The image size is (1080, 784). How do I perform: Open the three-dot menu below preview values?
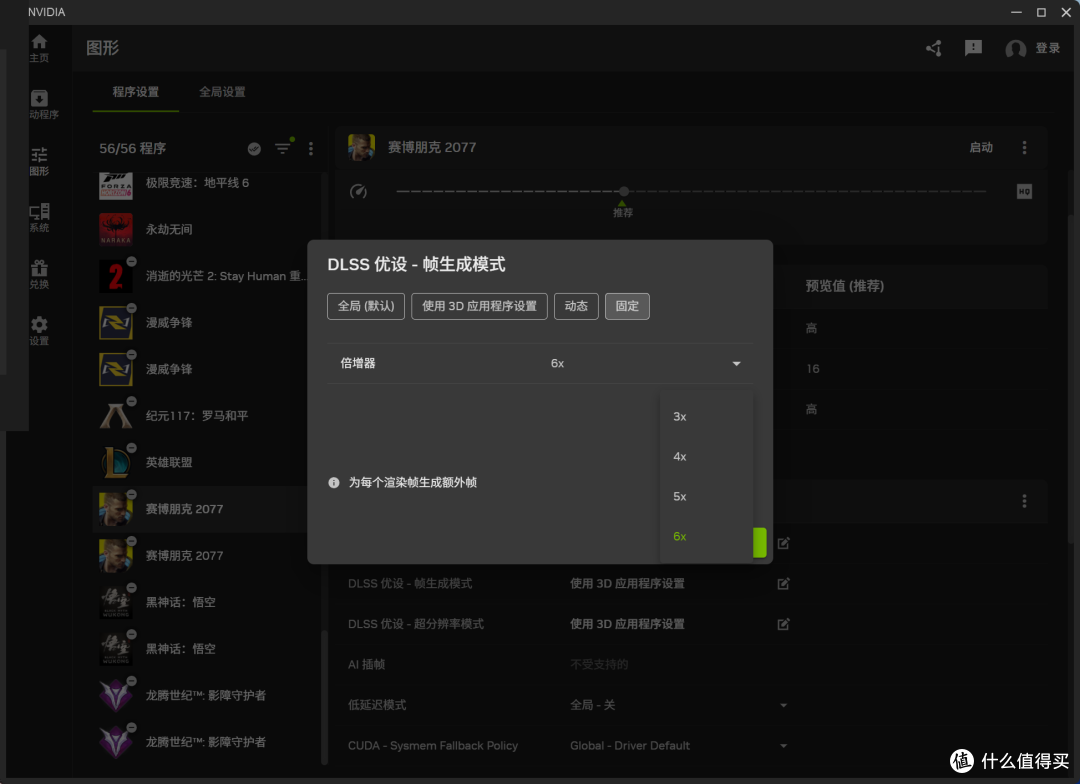[x=1024, y=501]
